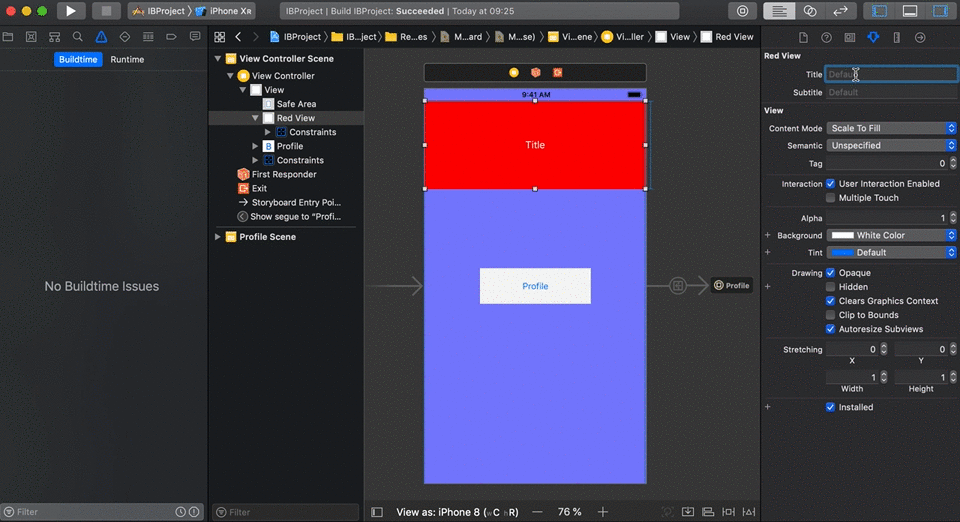Toggle User Interaction Enabled checkbox
960x522 pixels.
coord(830,184)
